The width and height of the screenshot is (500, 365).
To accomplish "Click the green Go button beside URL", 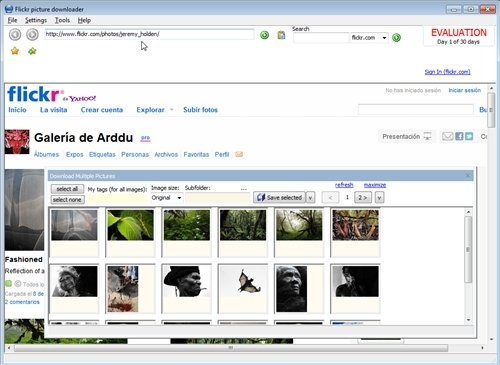I will [264, 35].
